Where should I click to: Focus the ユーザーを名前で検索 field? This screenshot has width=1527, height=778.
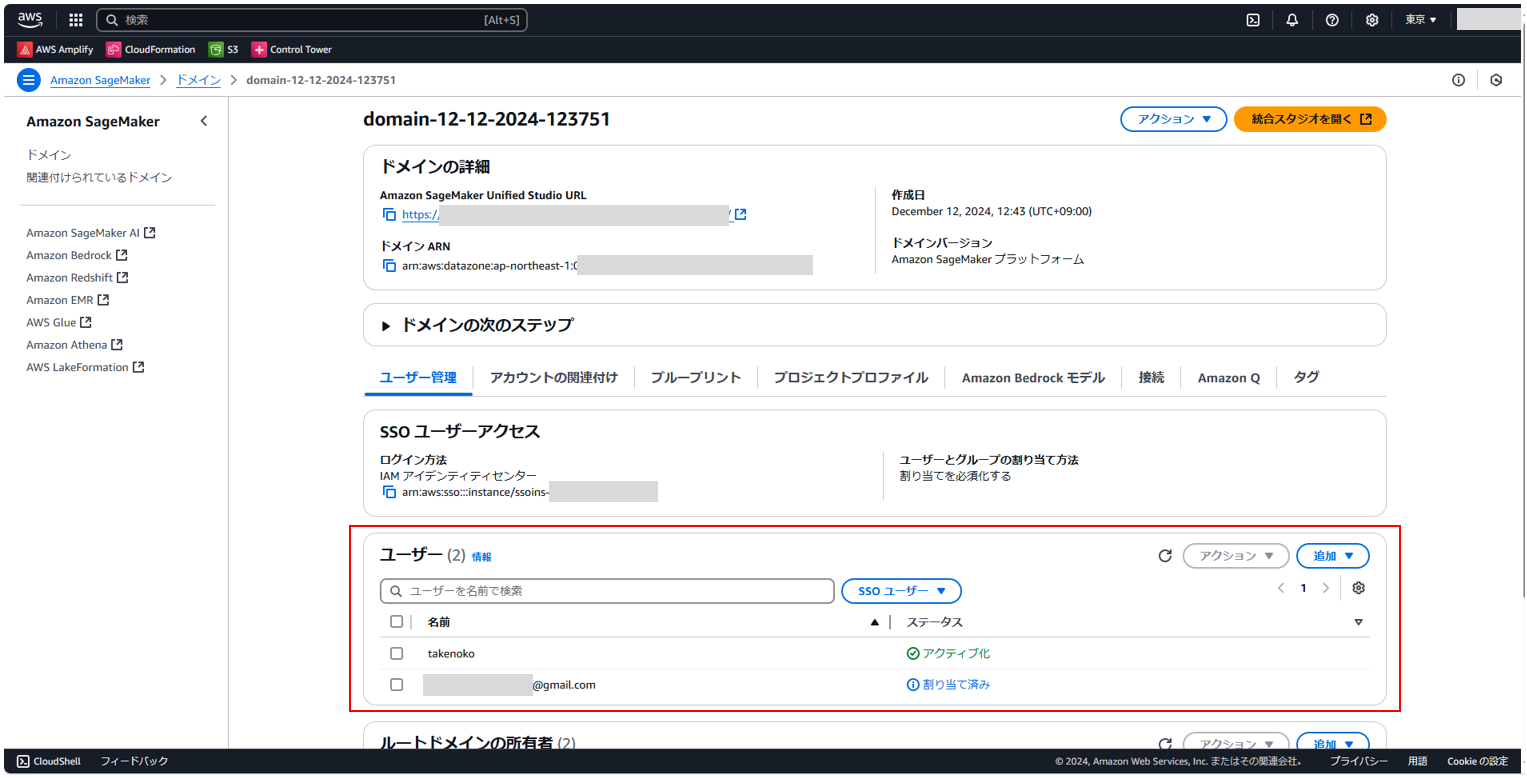click(607, 591)
